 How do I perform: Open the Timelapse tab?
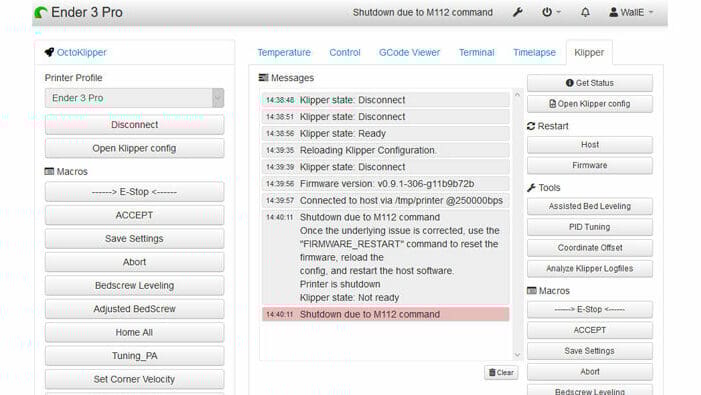pyautogui.click(x=534, y=53)
